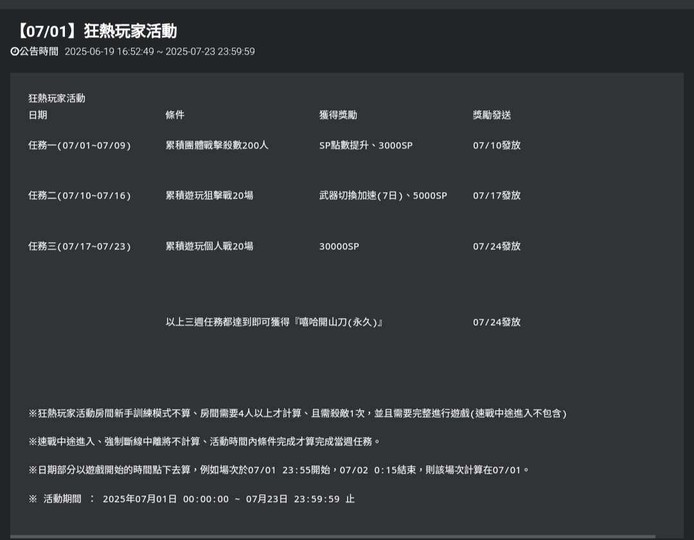
Task: Click the 任務一(07/01~07/09) cell
Action: (80, 145)
